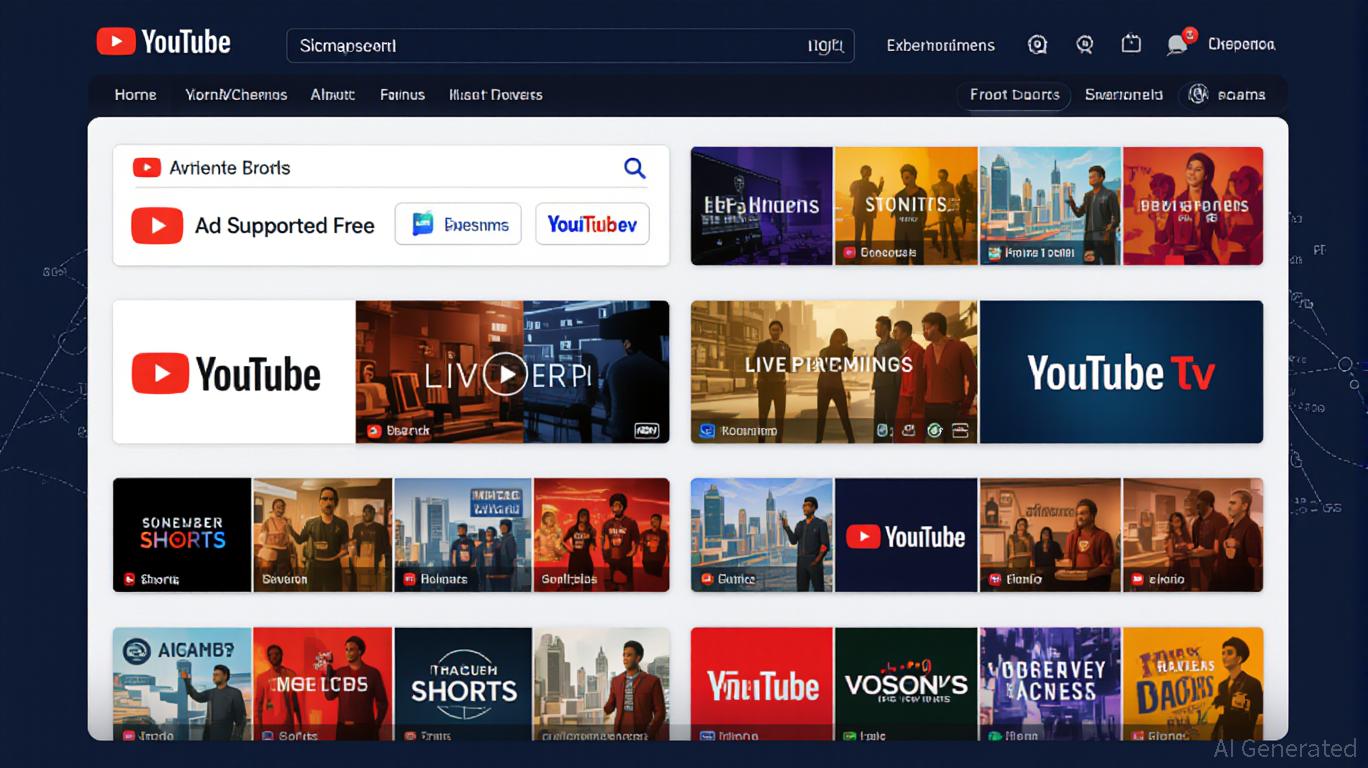Click the red icon beside Shorts label
This screenshot has height=768, width=1368.
click(129, 579)
